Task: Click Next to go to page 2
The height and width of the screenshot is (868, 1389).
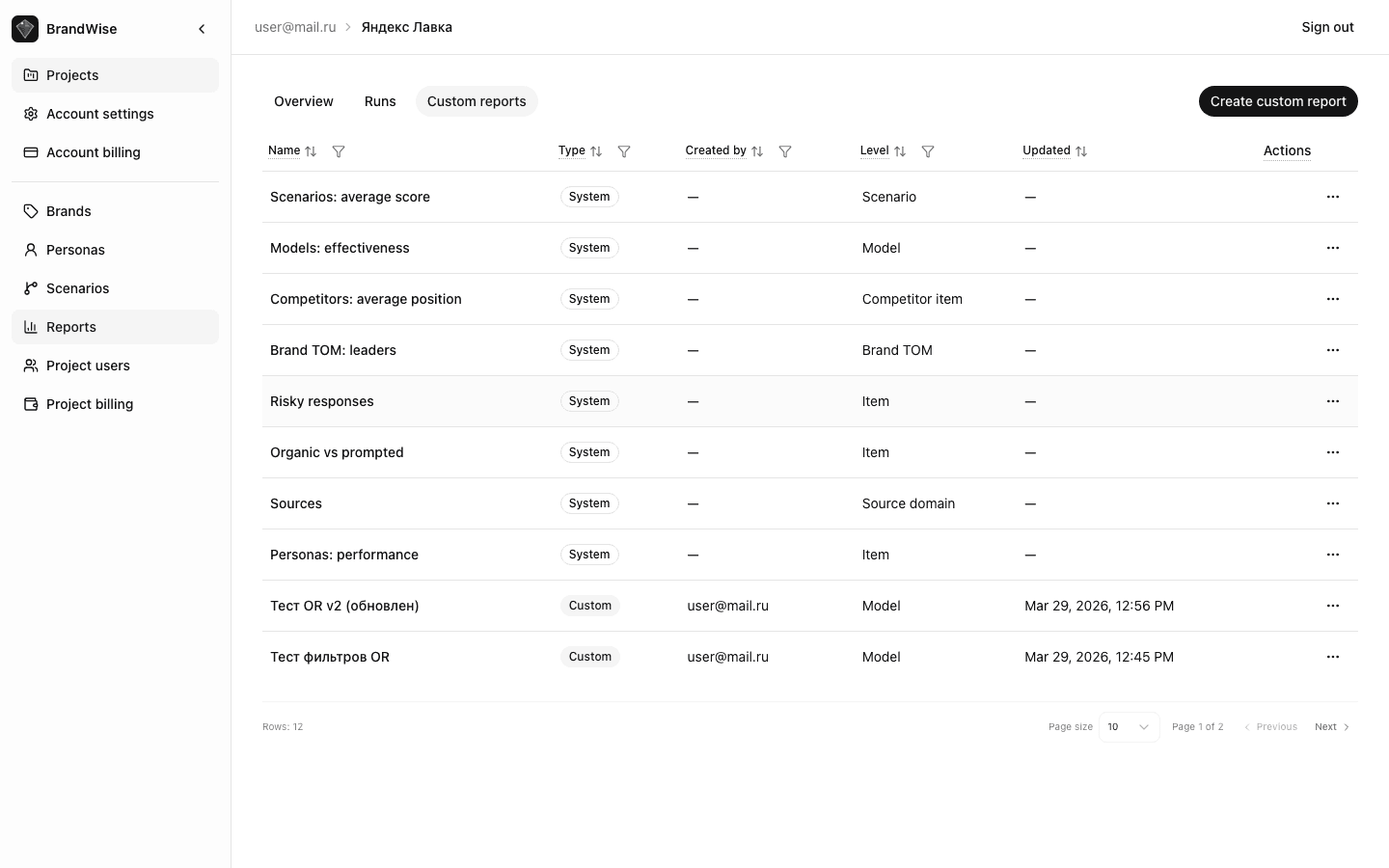Action: [1331, 726]
